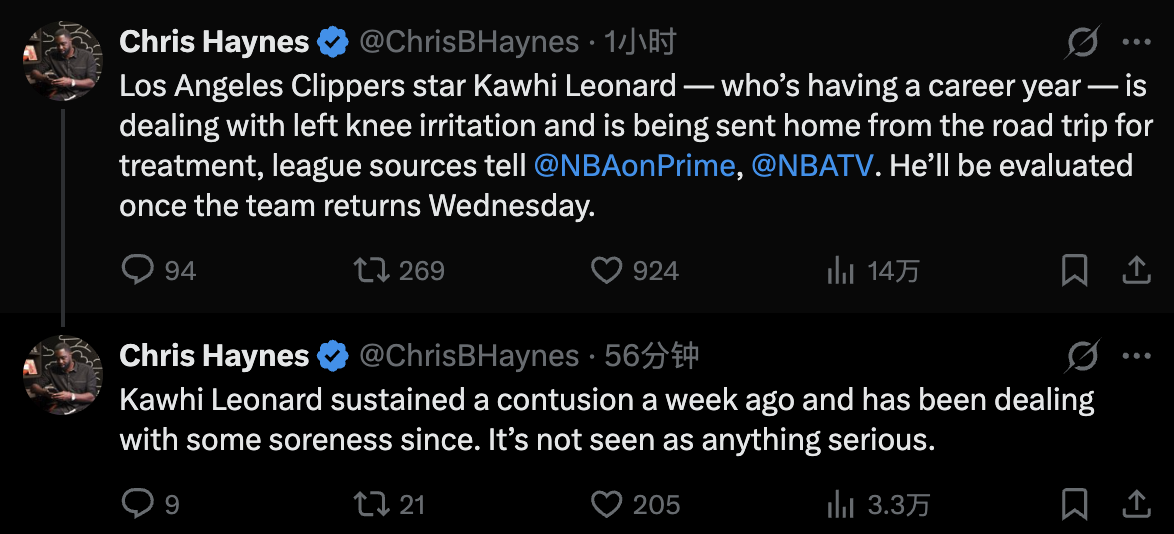Open Grok icon on first tweet

click(x=1082, y=42)
